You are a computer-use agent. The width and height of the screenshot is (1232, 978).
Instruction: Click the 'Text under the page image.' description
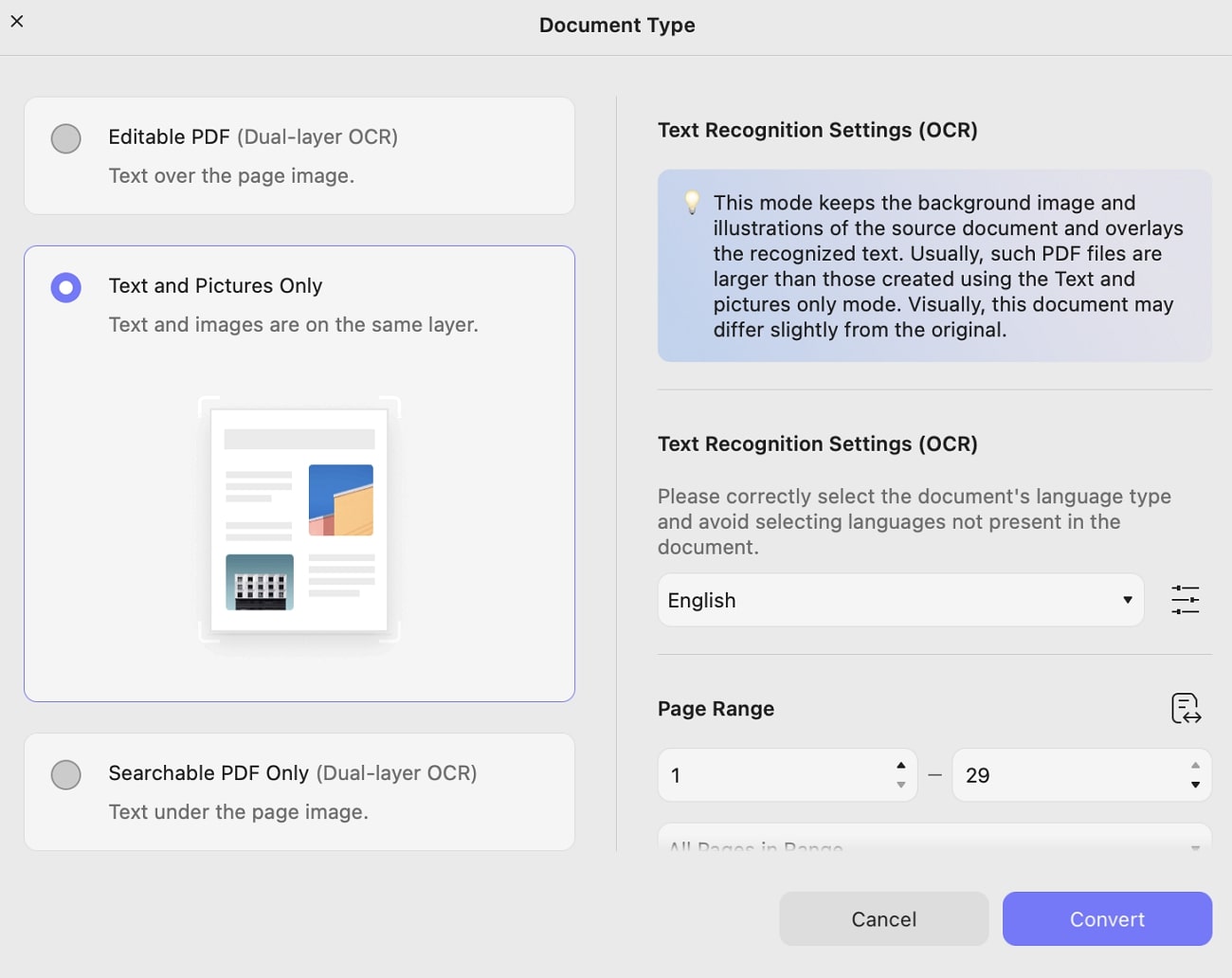point(238,812)
